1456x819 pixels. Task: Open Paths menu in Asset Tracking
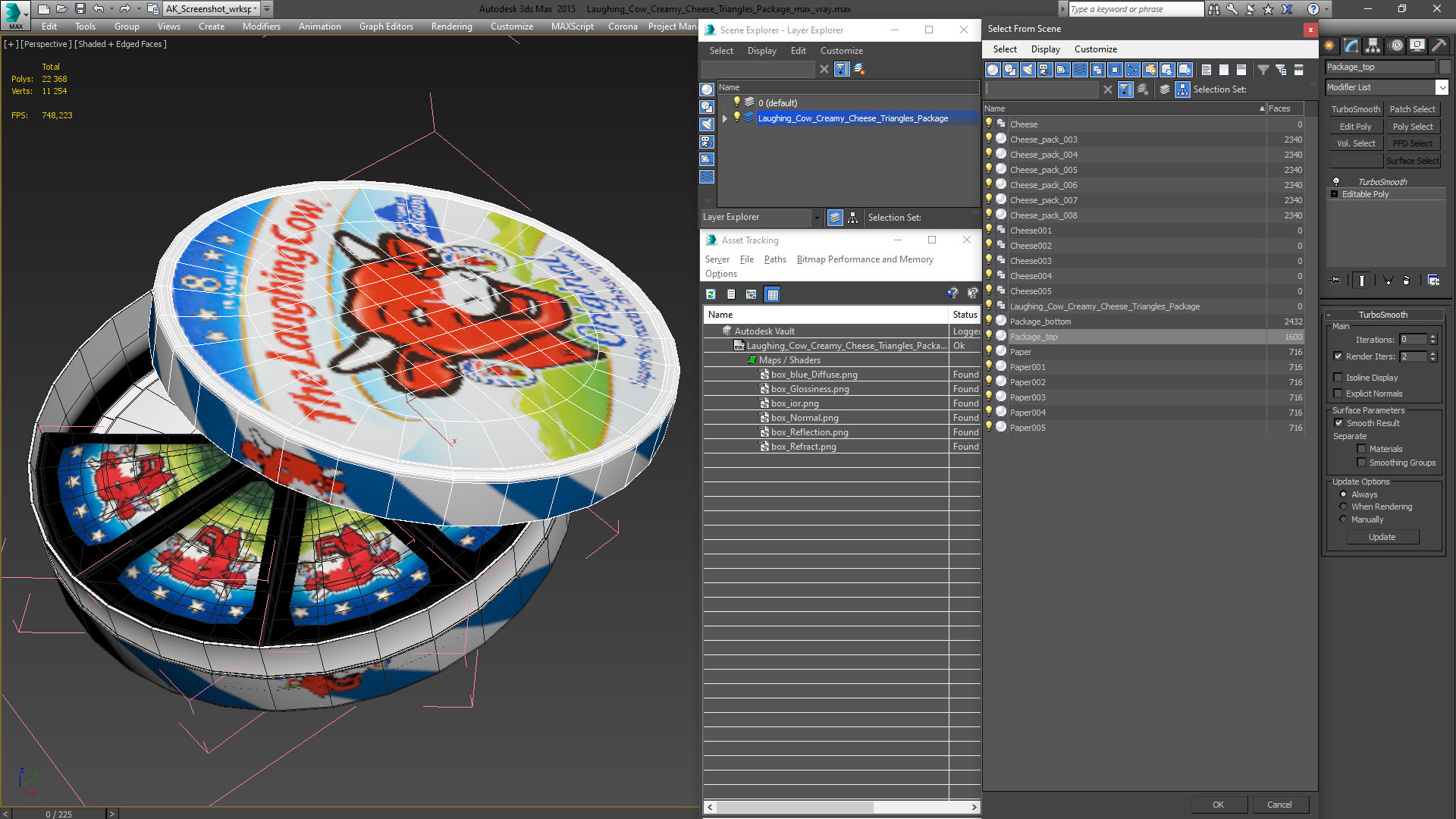[x=775, y=259]
